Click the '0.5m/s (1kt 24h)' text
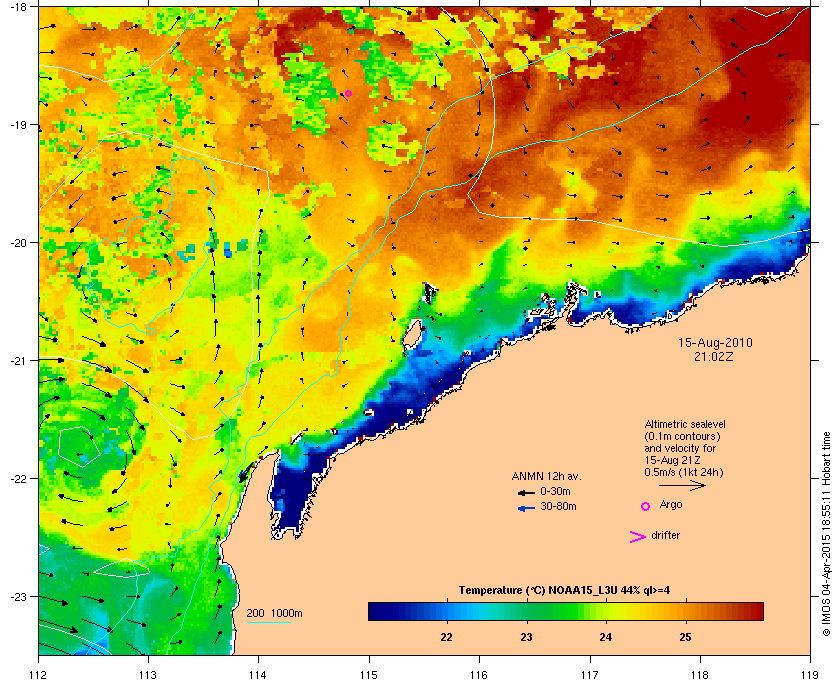Screen dimensions: 840x680 tap(684, 473)
